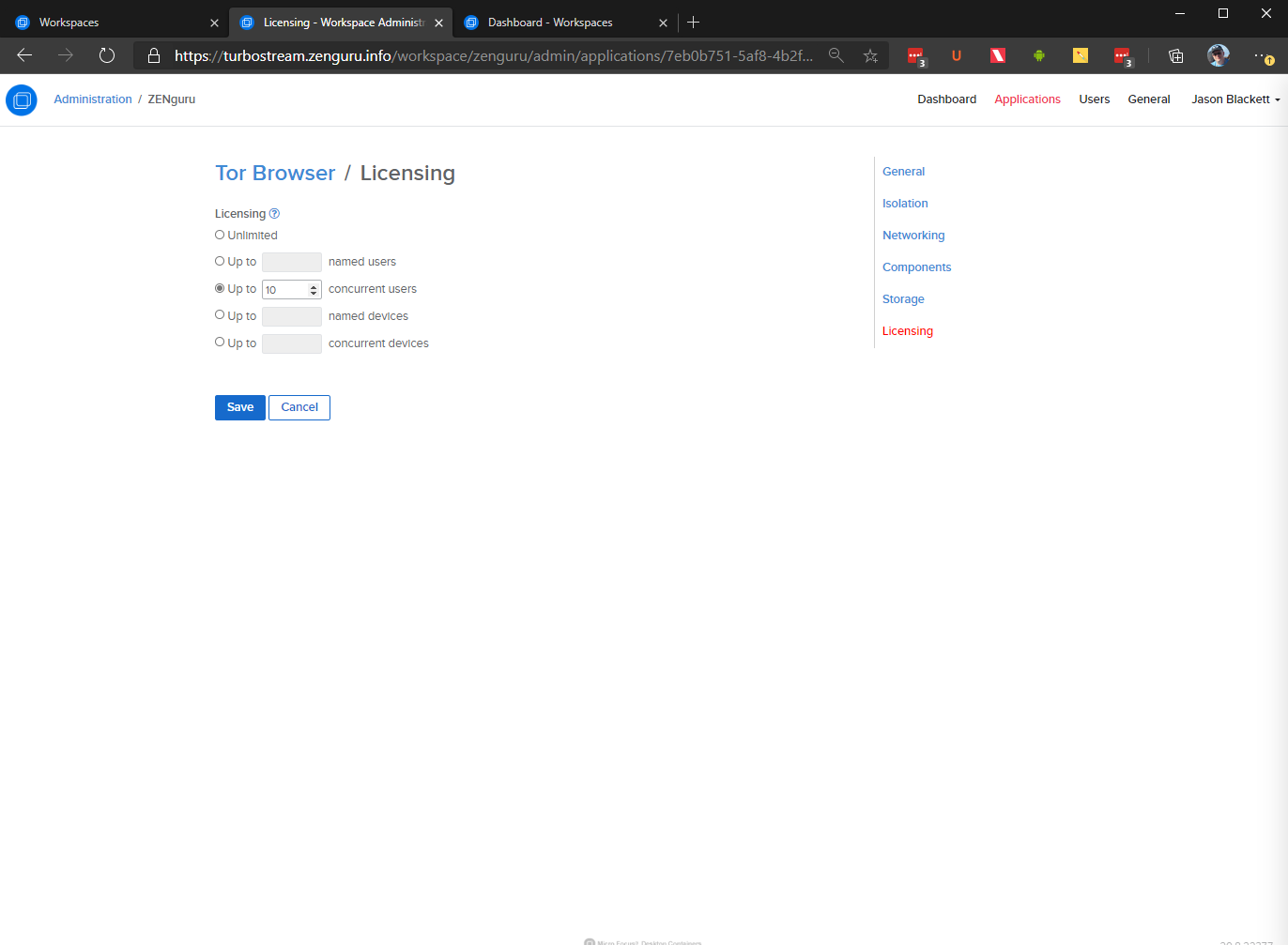1288x945 pixels.
Task: Click the concurrent devices number field
Action: pyautogui.click(x=292, y=343)
